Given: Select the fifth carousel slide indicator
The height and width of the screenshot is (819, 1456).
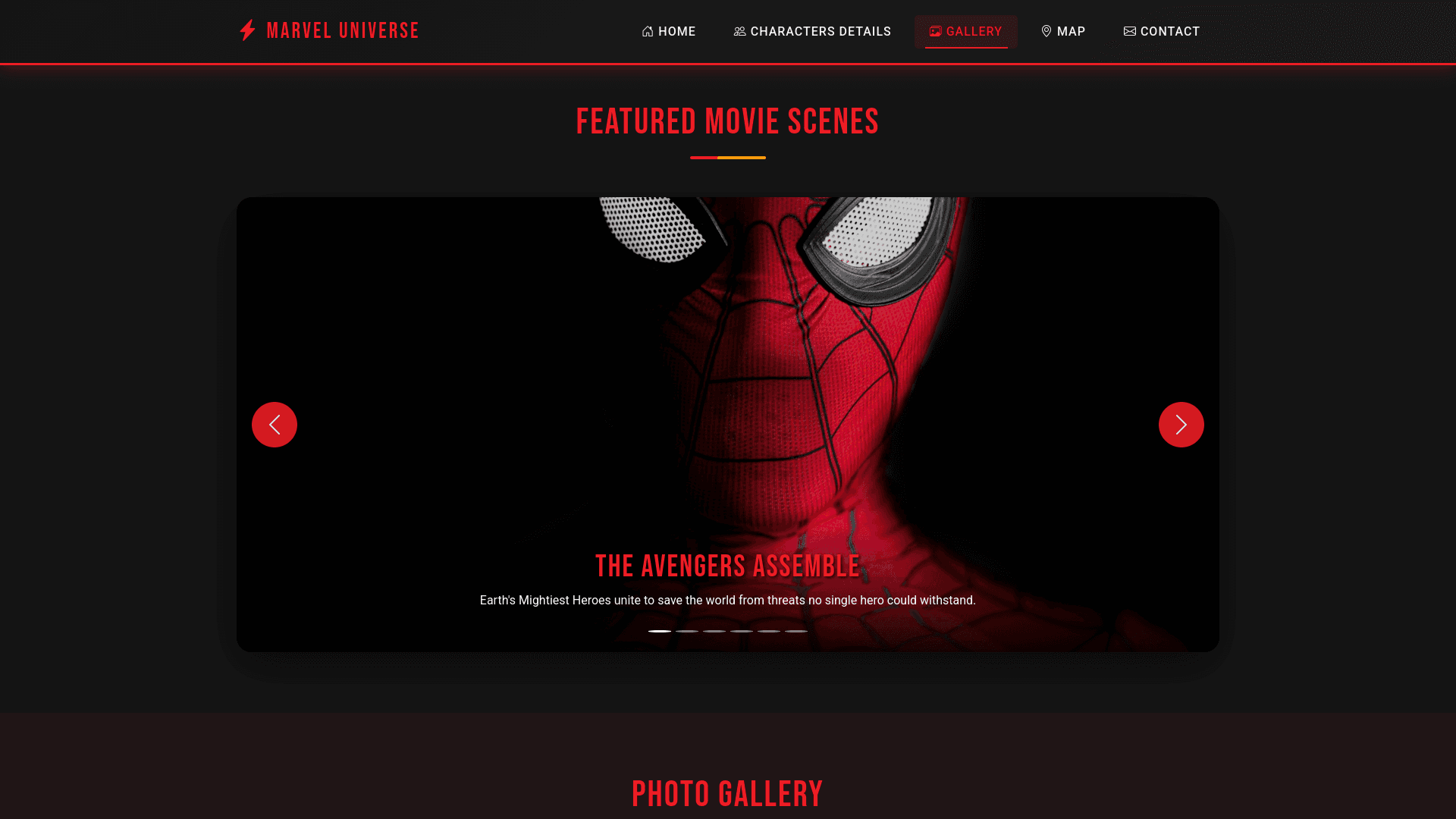Looking at the screenshot, I should (769, 631).
